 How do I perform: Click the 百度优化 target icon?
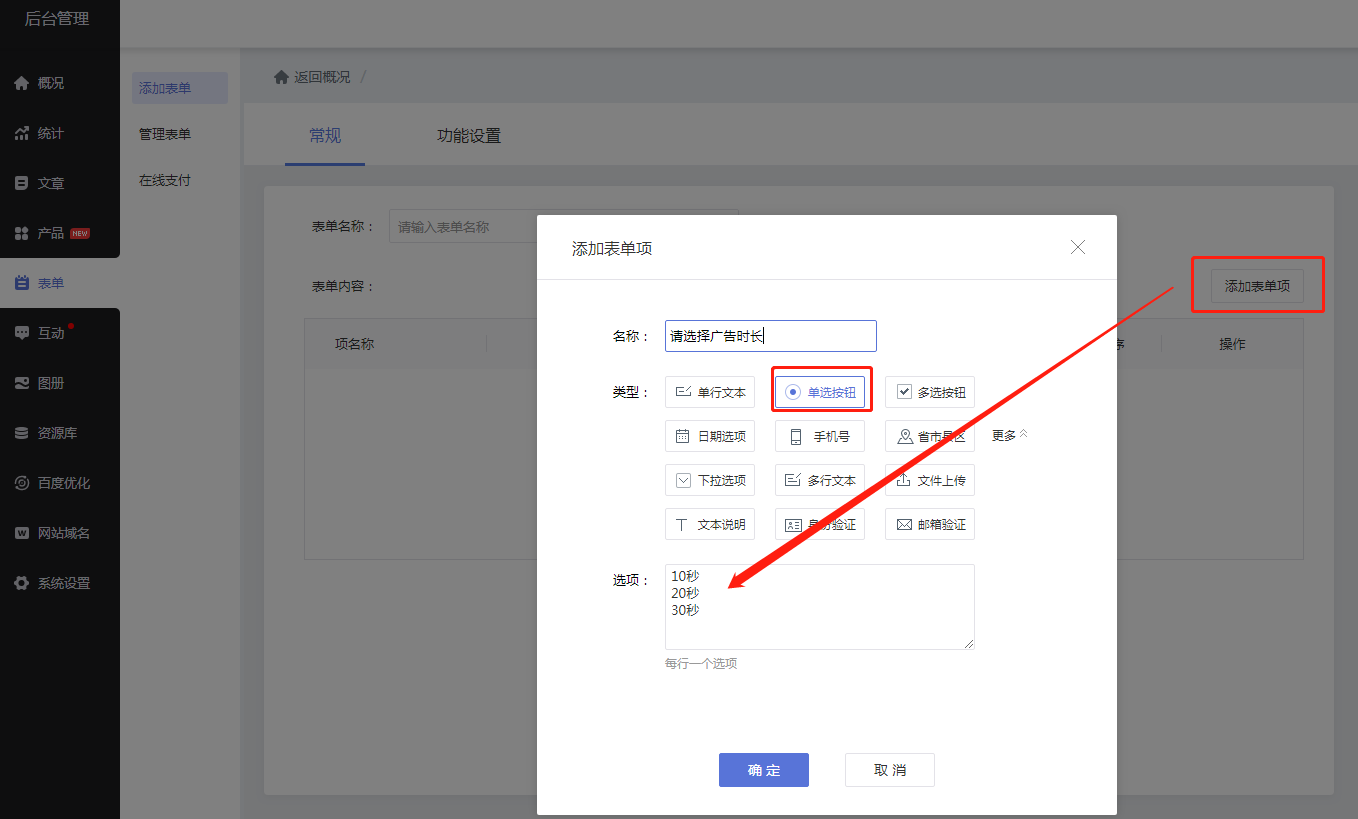coord(21,483)
